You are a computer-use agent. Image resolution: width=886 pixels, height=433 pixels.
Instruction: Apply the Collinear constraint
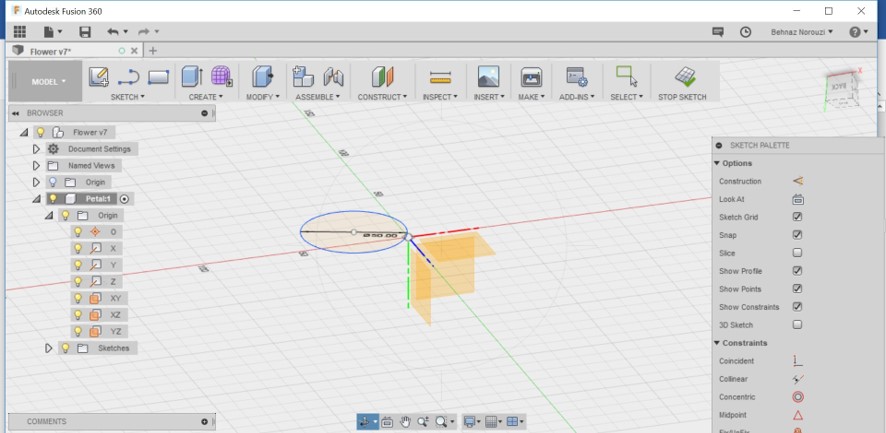(x=798, y=379)
